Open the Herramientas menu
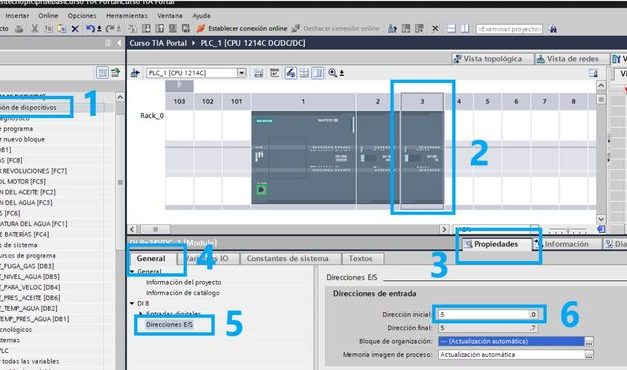Viewport: 627px width, 370px height. [127, 16]
